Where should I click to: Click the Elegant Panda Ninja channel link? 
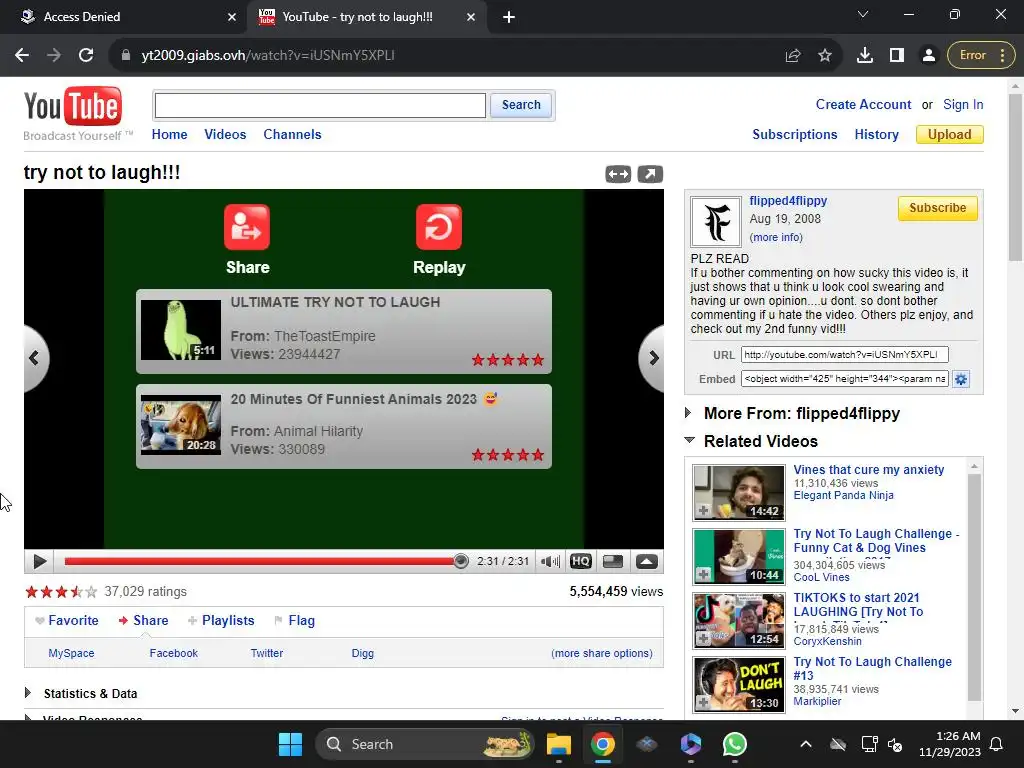(x=844, y=495)
